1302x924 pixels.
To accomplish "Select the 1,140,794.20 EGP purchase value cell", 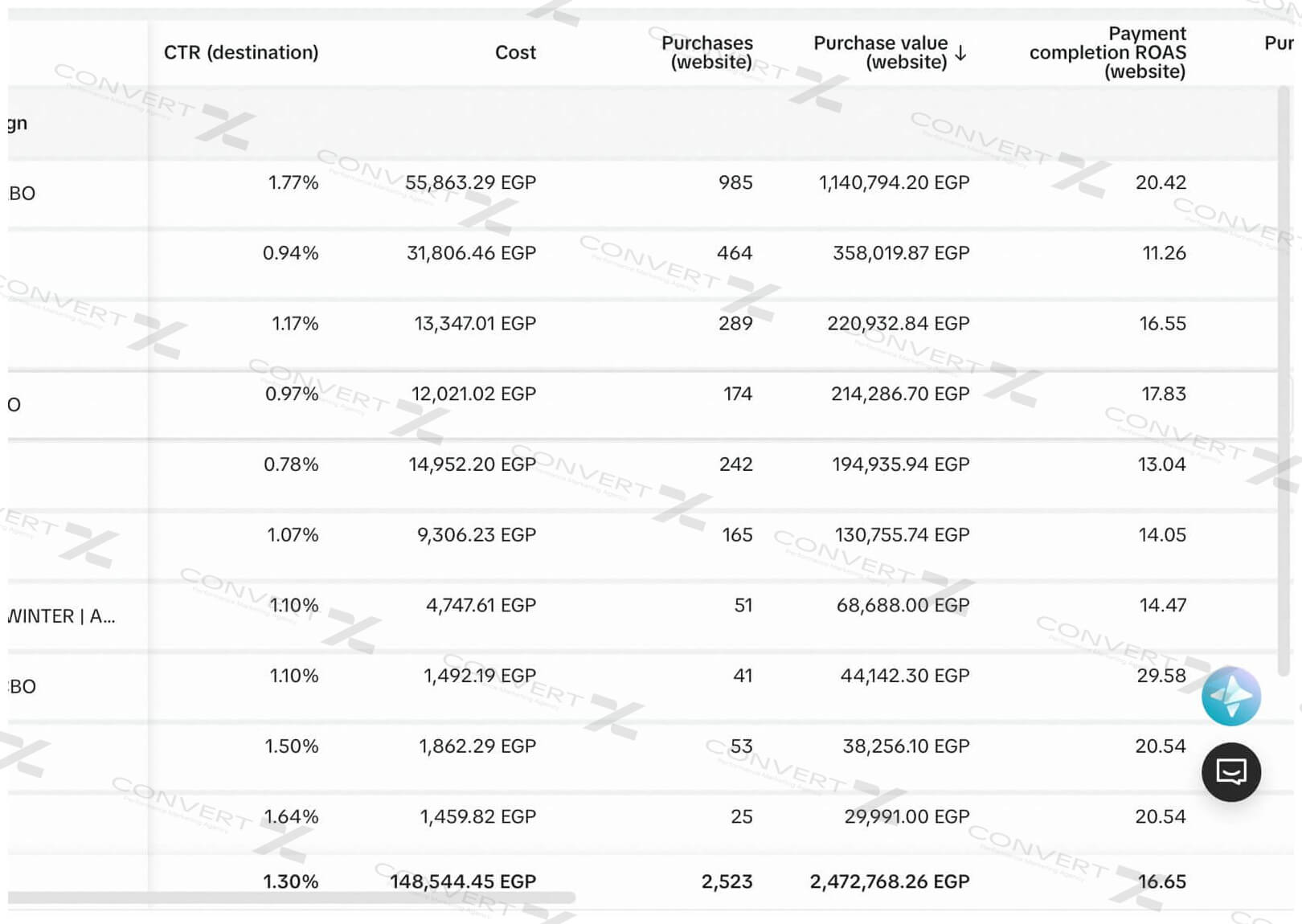I will (x=894, y=182).
